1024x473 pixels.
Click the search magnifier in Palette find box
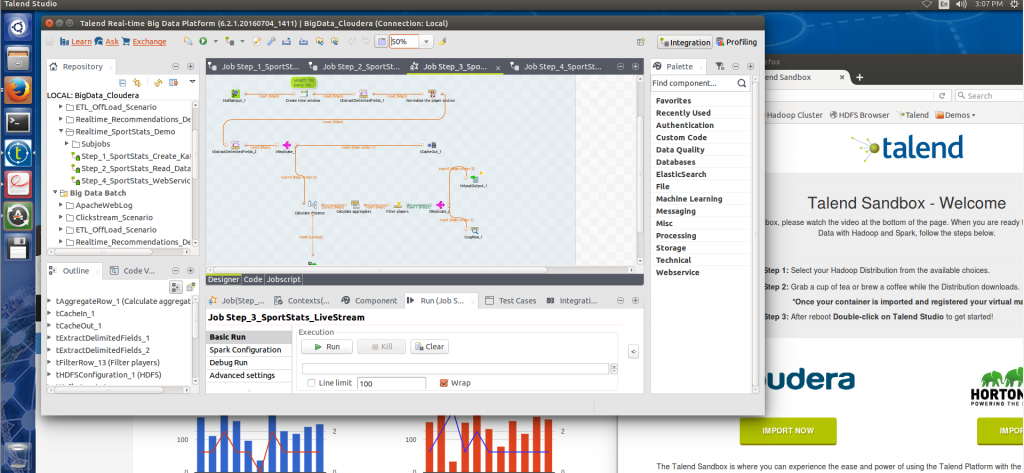[742, 83]
